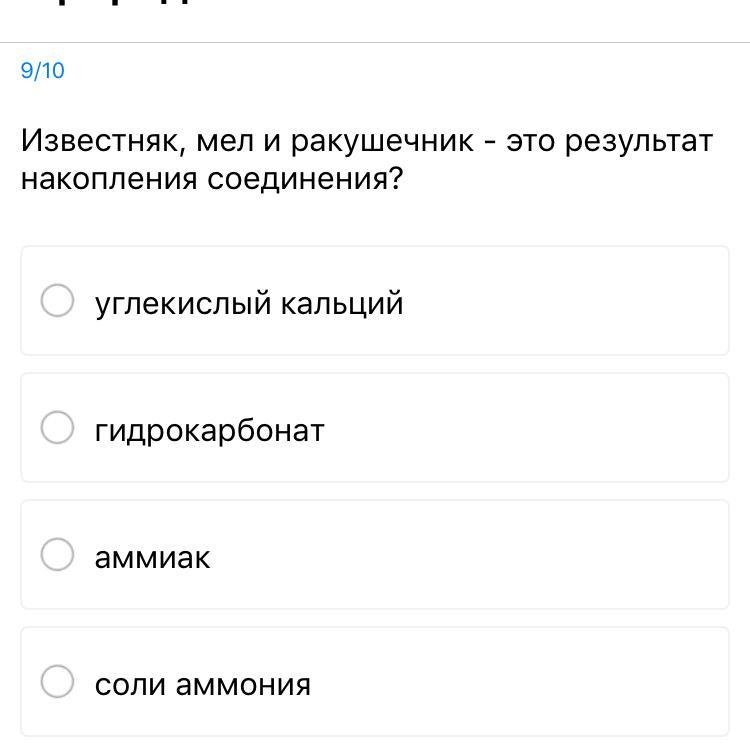Tap the соли аммония label text
The image size is (750, 750).
(x=203, y=684)
